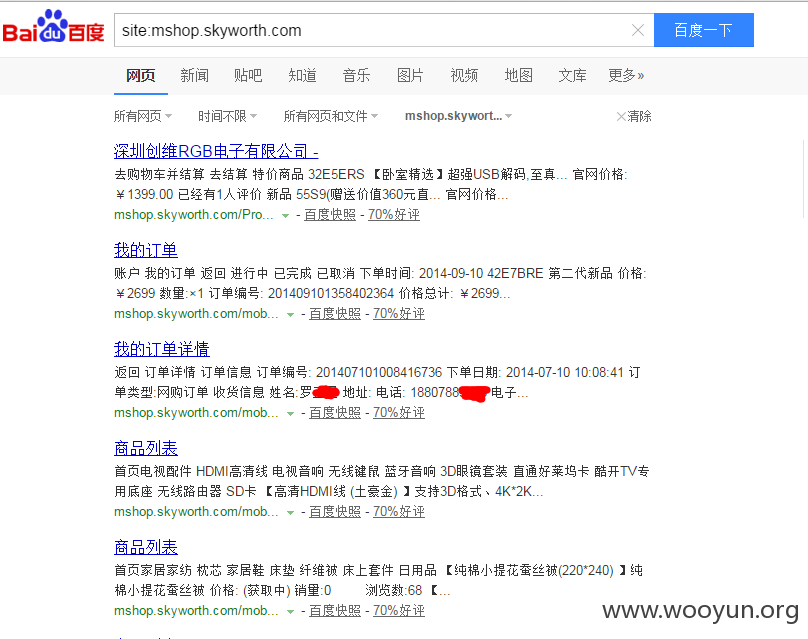Expand the URL arrow under 我的订单详情 result
808x639 pixels.
[x=291, y=414]
